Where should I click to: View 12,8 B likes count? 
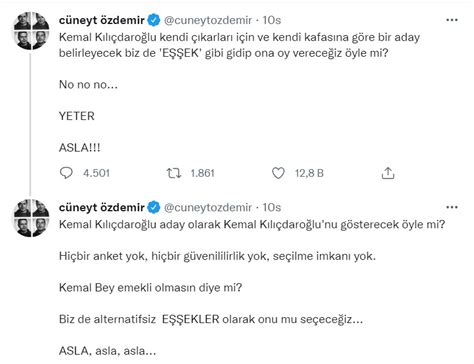click(x=309, y=173)
